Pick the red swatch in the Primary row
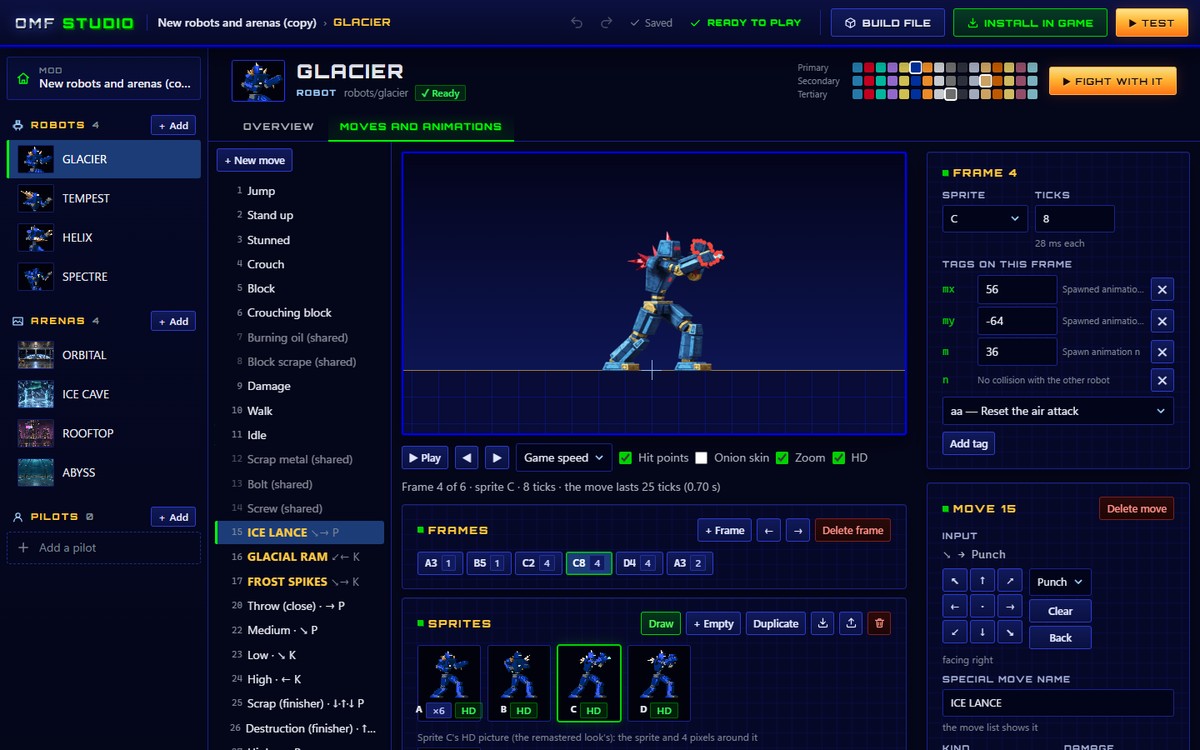 click(x=869, y=68)
